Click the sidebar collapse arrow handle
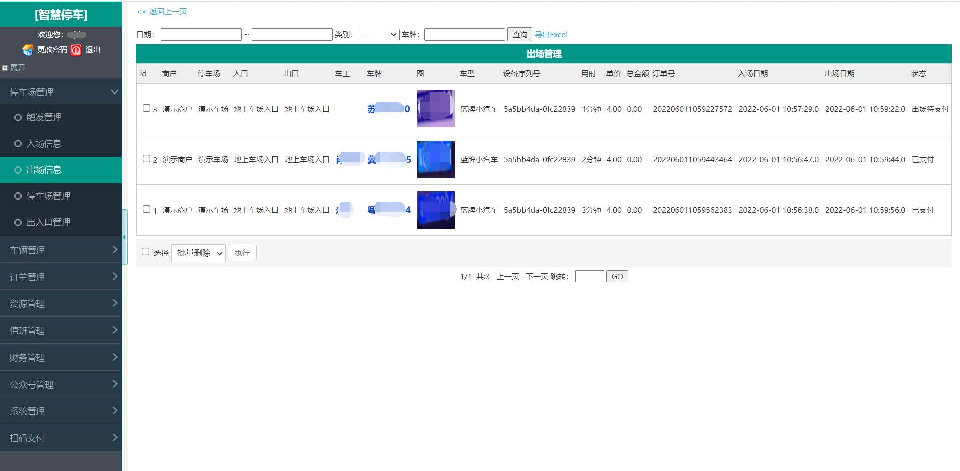The width and height of the screenshot is (960, 471). 125,236
